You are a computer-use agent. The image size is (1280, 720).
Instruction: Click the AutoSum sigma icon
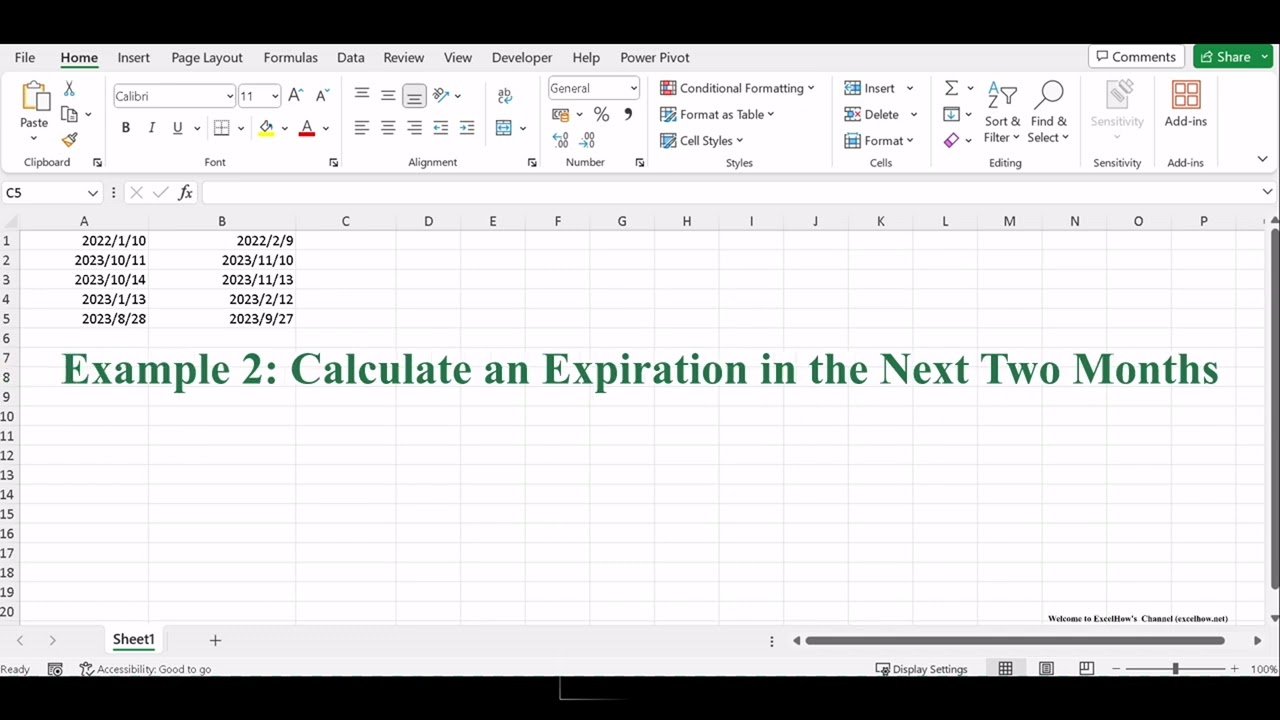point(952,88)
